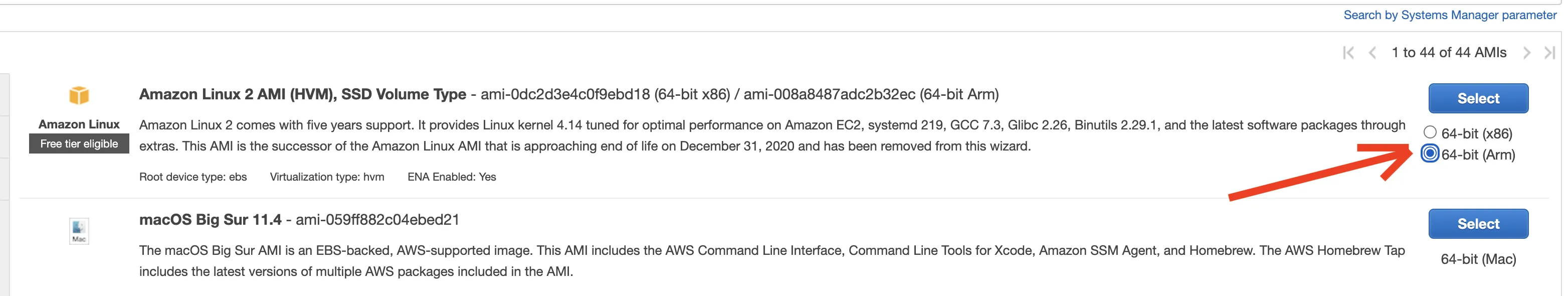The image size is (1568, 296).
Task: Go to previous page of AMIs
Action: (1372, 53)
